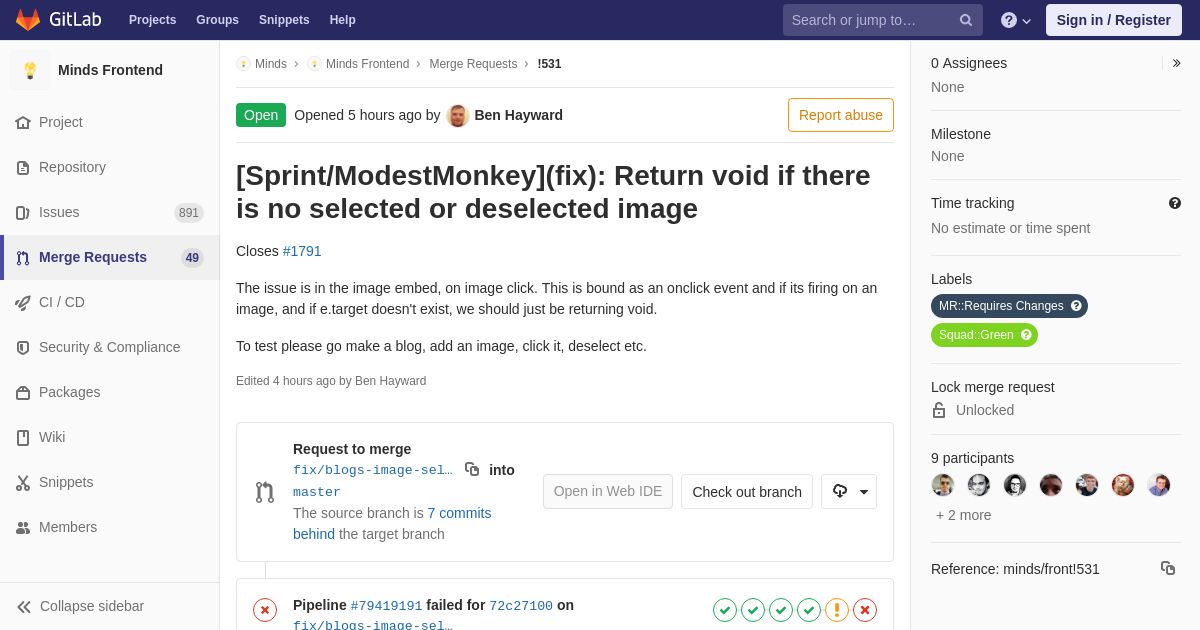Copy merge request reference icon
Image resolution: width=1200 pixels, height=630 pixels.
1168,568
